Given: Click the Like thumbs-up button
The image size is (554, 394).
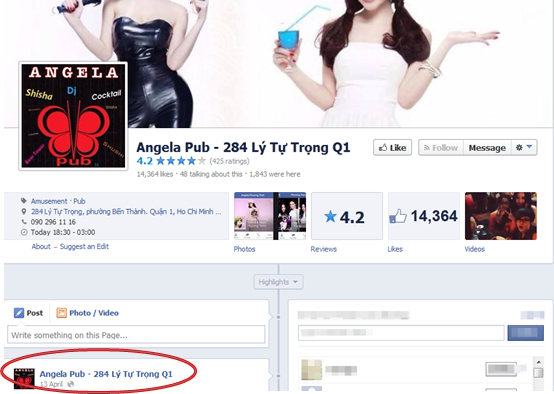Looking at the screenshot, I should (x=392, y=148).
